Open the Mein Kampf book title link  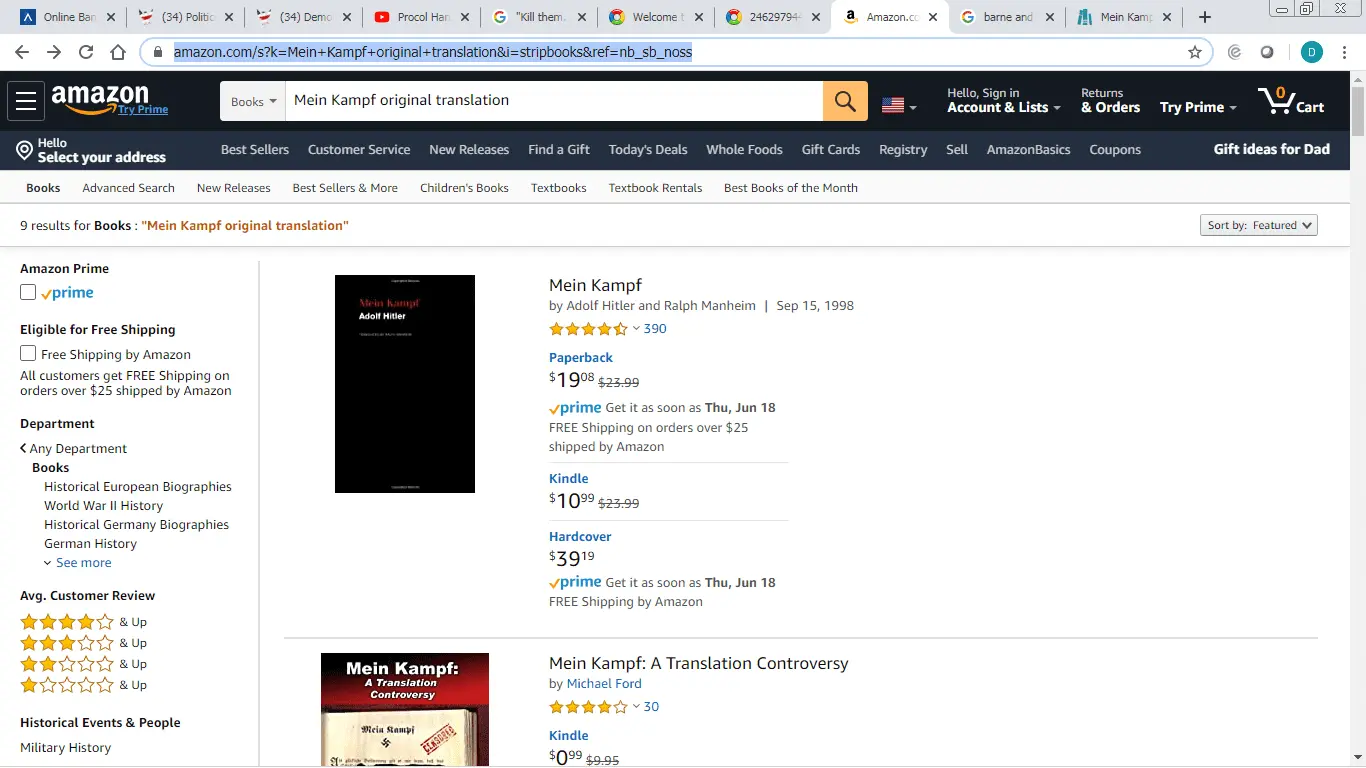pos(595,285)
